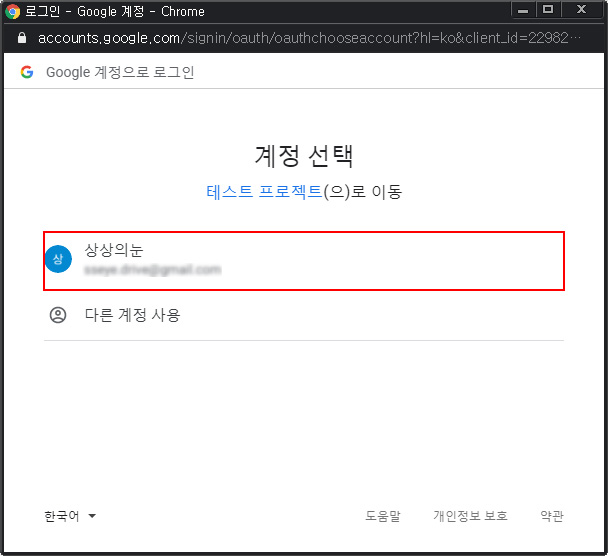Click the Chrome icon in title bar
The image size is (608, 556).
pyautogui.click(x=12, y=11)
